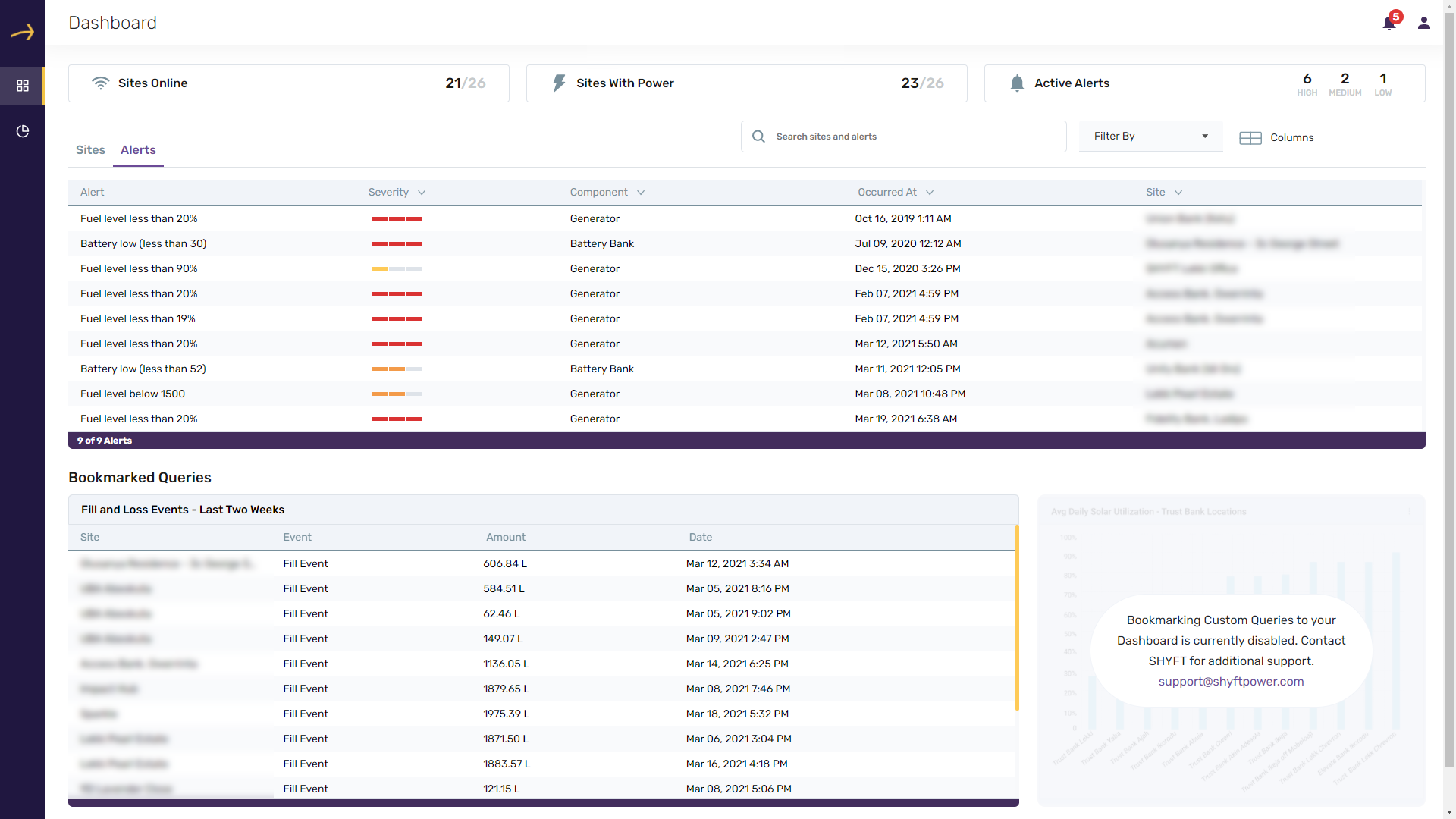The height and width of the screenshot is (819, 1456).
Task: Open the analytics pie chart sidebar icon
Action: (x=23, y=131)
